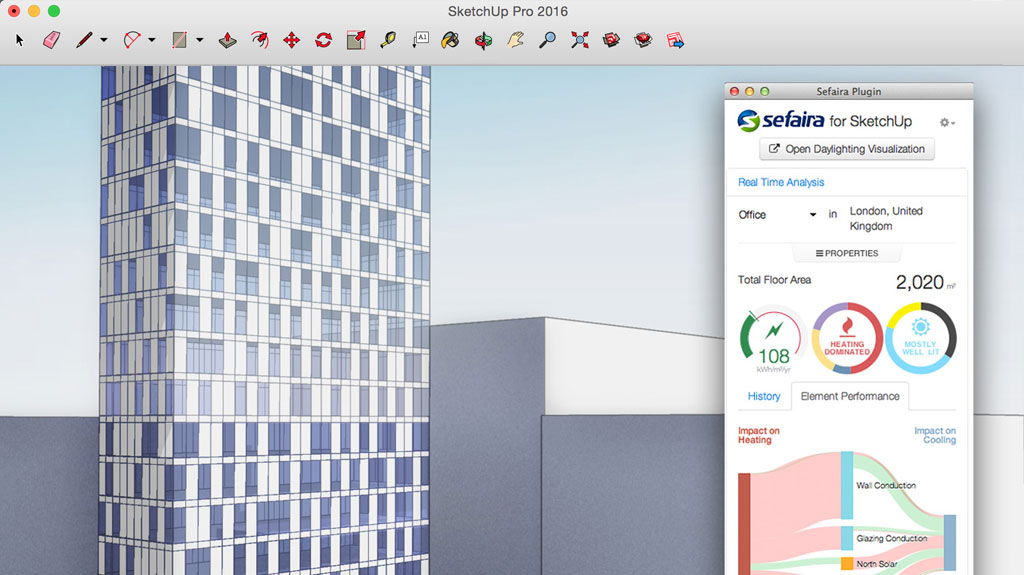The image size is (1024, 575).
Task: Select the arrow Select tool
Action: [20, 41]
